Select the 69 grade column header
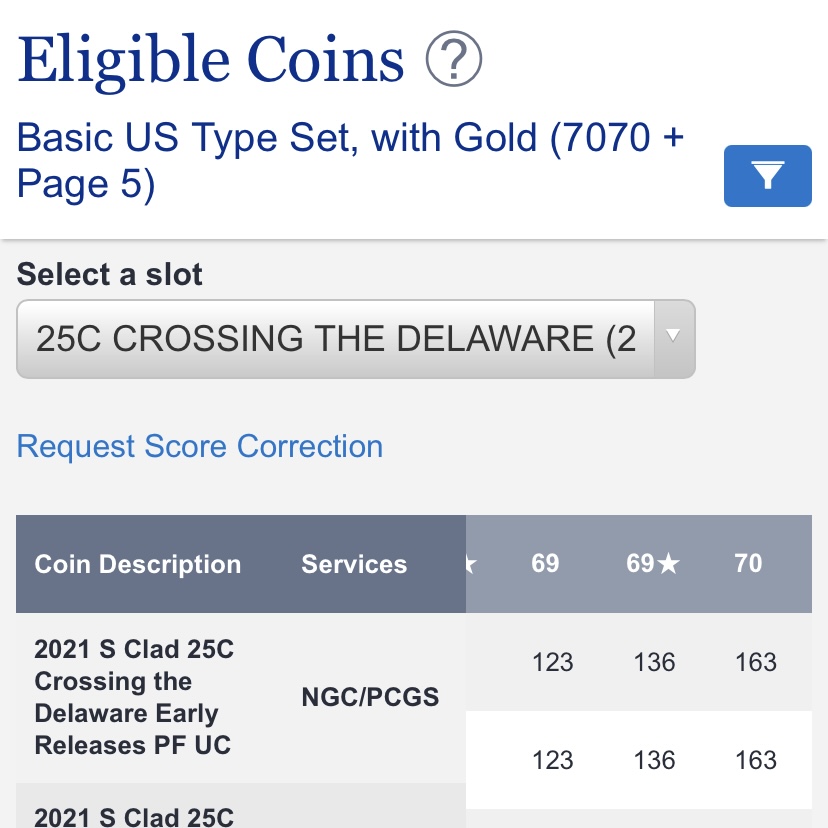This screenshot has height=828, width=828. pyautogui.click(x=545, y=563)
